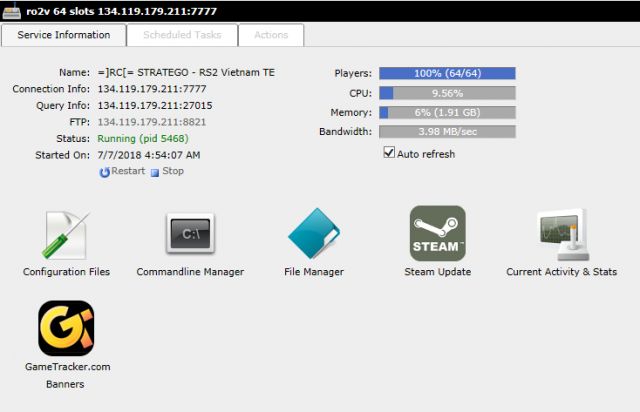Click the Memory usage bar
Viewport: 640px width, 412px height.
pos(447,112)
